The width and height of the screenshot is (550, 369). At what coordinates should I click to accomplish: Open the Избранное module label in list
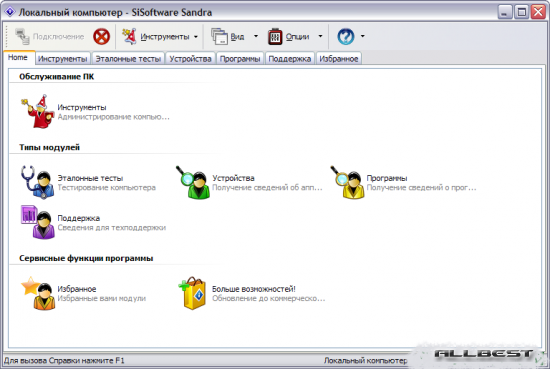click(x=77, y=289)
